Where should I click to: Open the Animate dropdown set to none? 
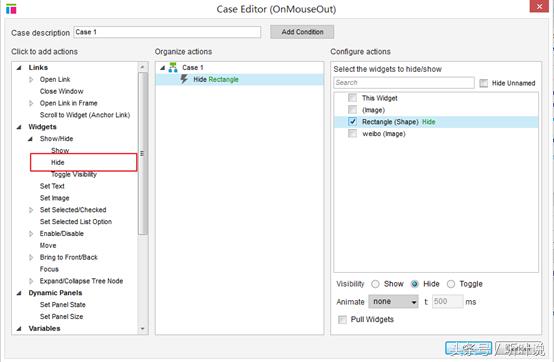coord(393,302)
